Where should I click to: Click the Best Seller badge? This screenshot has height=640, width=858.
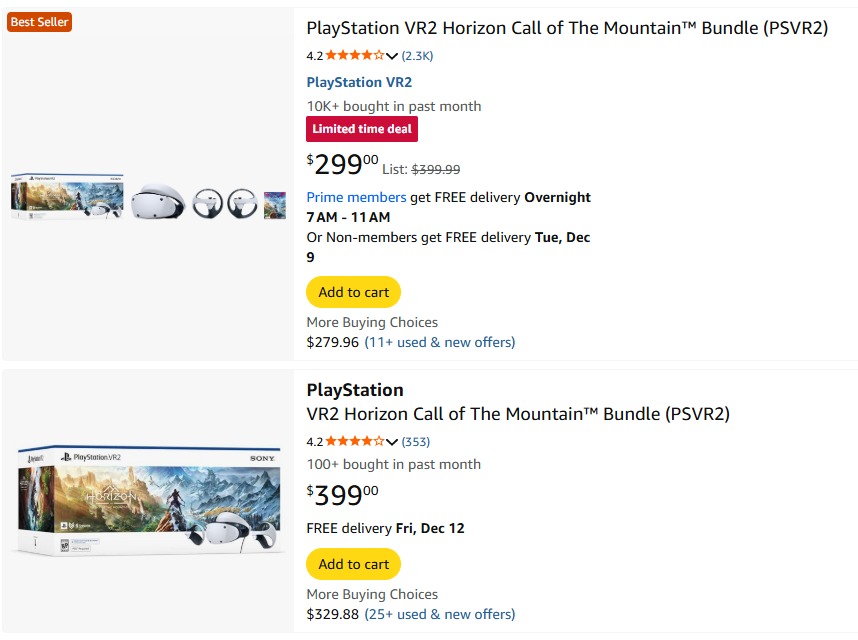pyautogui.click(x=39, y=22)
